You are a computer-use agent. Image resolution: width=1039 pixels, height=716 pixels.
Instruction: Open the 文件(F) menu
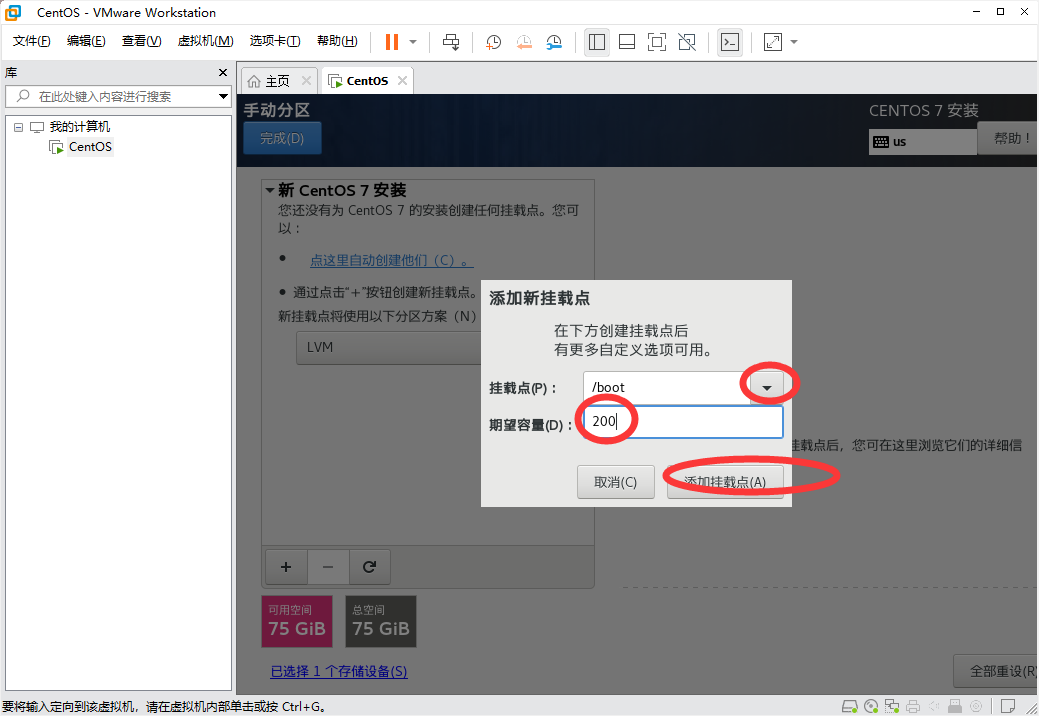point(31,41)
